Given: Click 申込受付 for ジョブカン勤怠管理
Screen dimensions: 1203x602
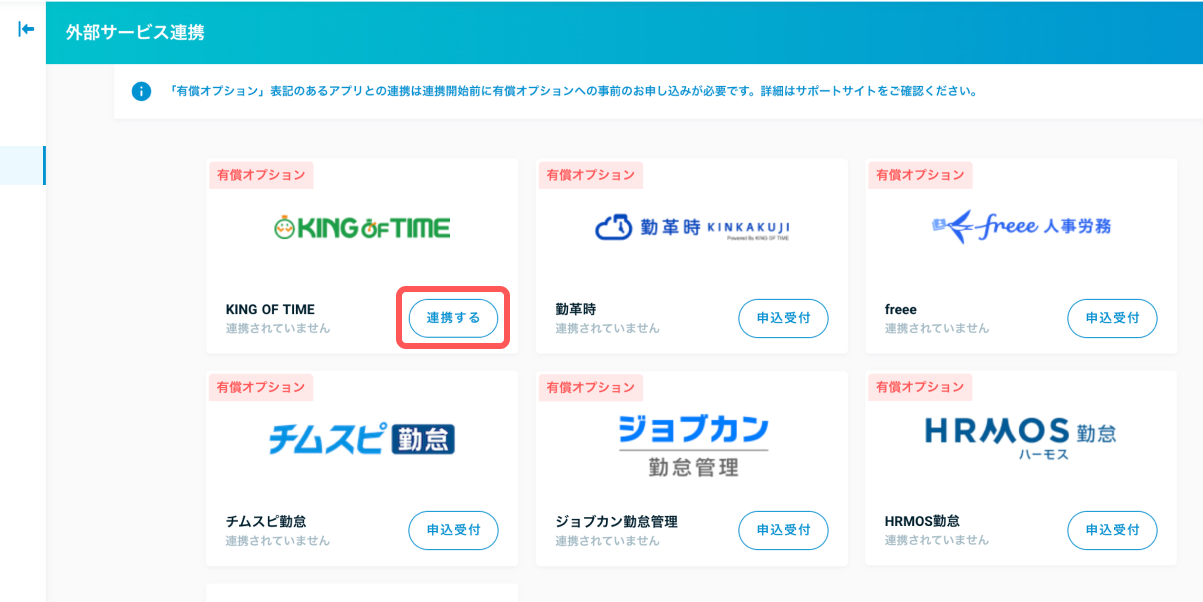Looking at the screenshot, I should click(x=783, y=530).
